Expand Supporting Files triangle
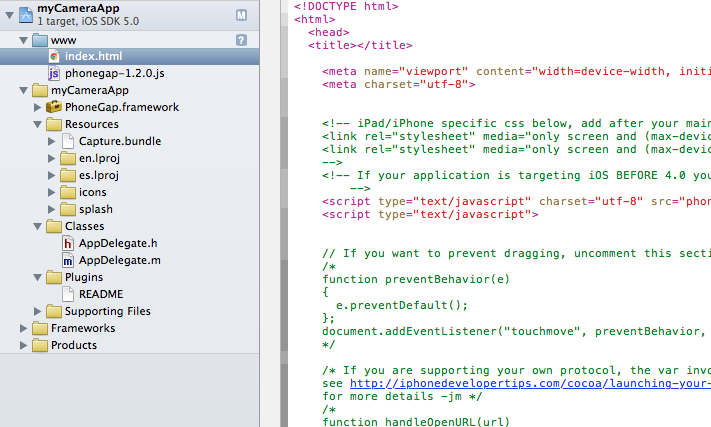The width and height of the screenshot is (711, 427). click(x=38, y=311)
